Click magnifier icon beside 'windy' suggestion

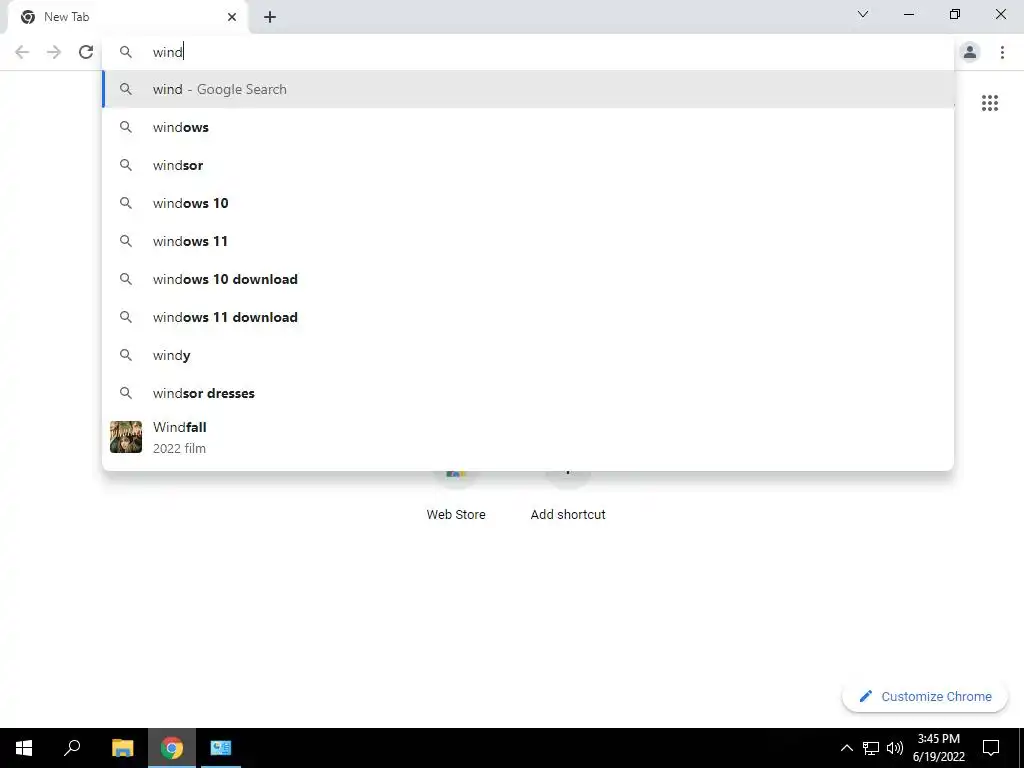[125, 355]
